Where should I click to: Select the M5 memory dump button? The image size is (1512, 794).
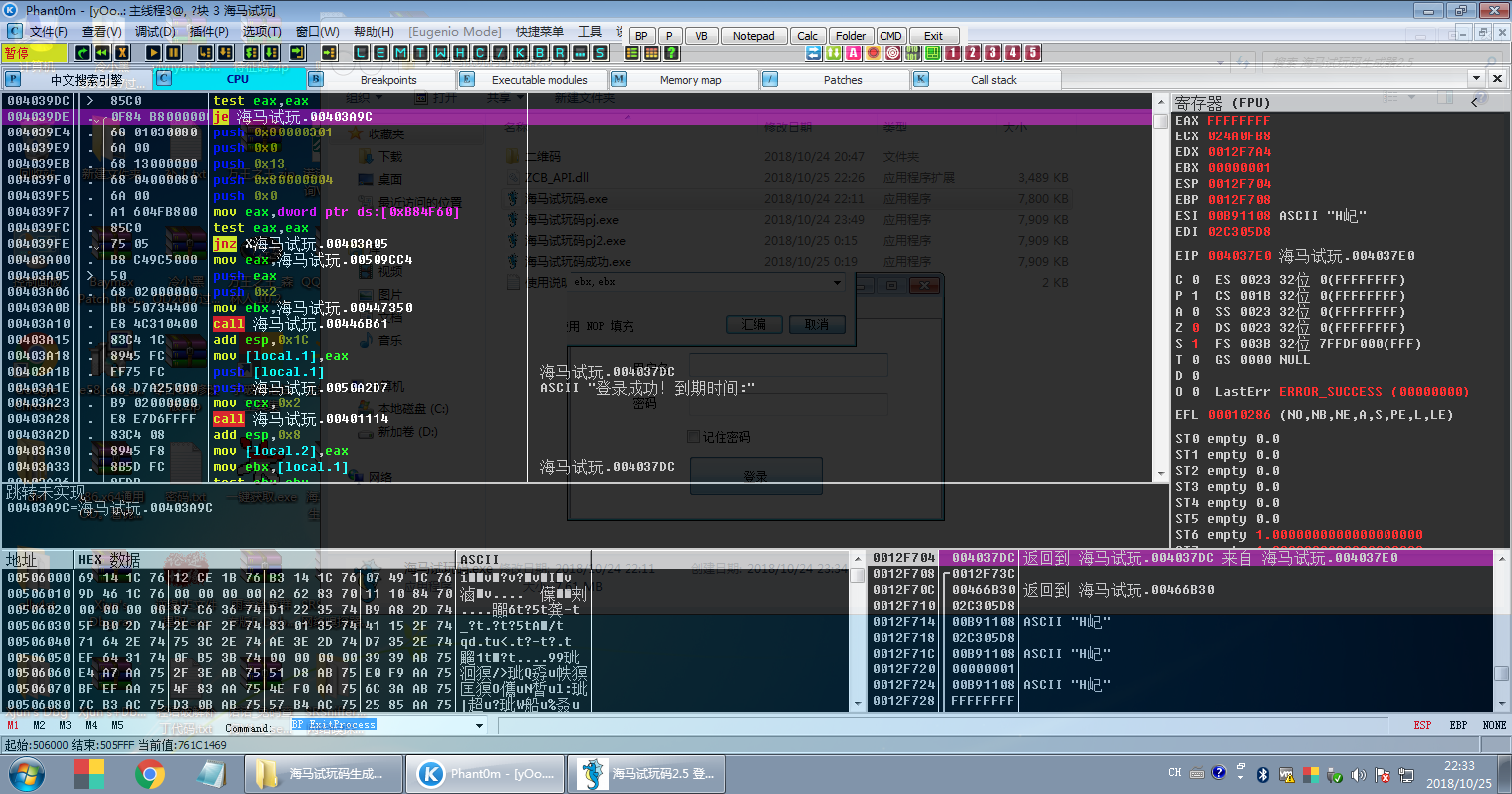[117, 725]
